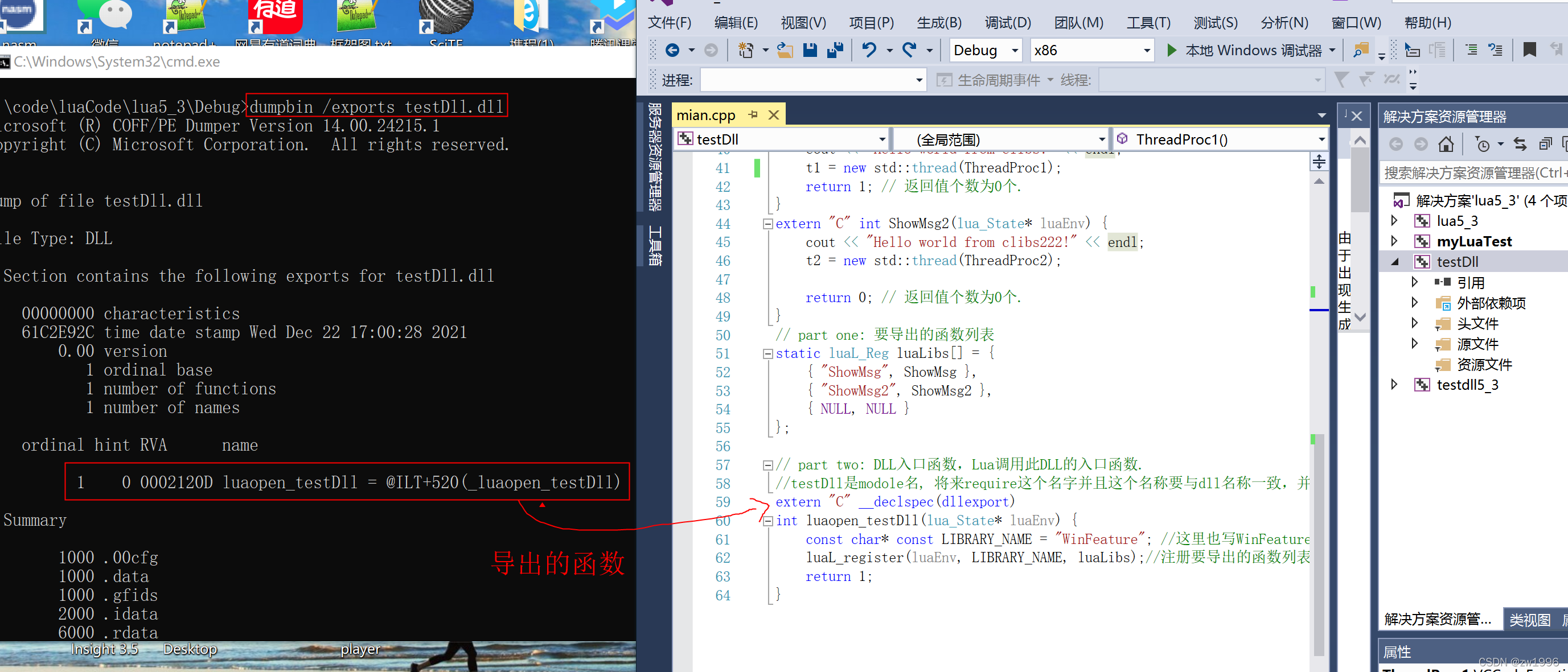Expand the 外部依赖项 node
Screen dimensions: 1568x672
tap(1415, 302)
